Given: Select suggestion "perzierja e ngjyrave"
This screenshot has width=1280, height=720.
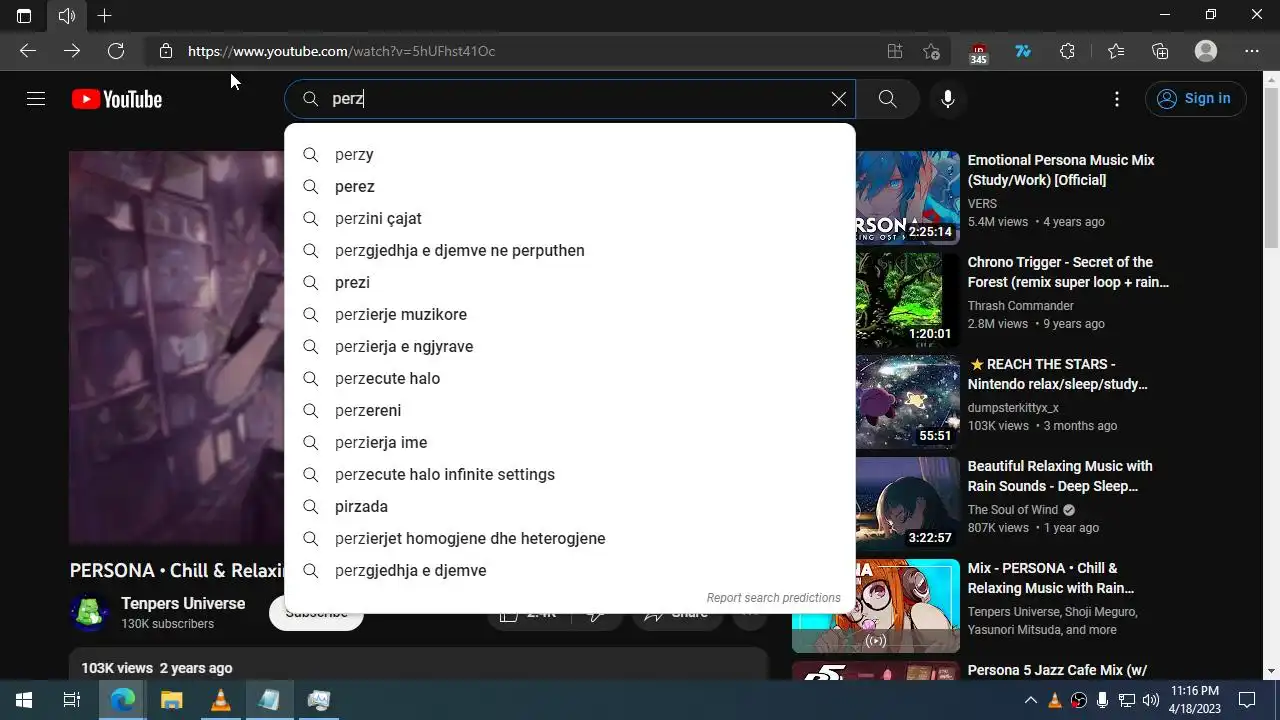Looking at the screenshot, I should [x=570, y=346].
